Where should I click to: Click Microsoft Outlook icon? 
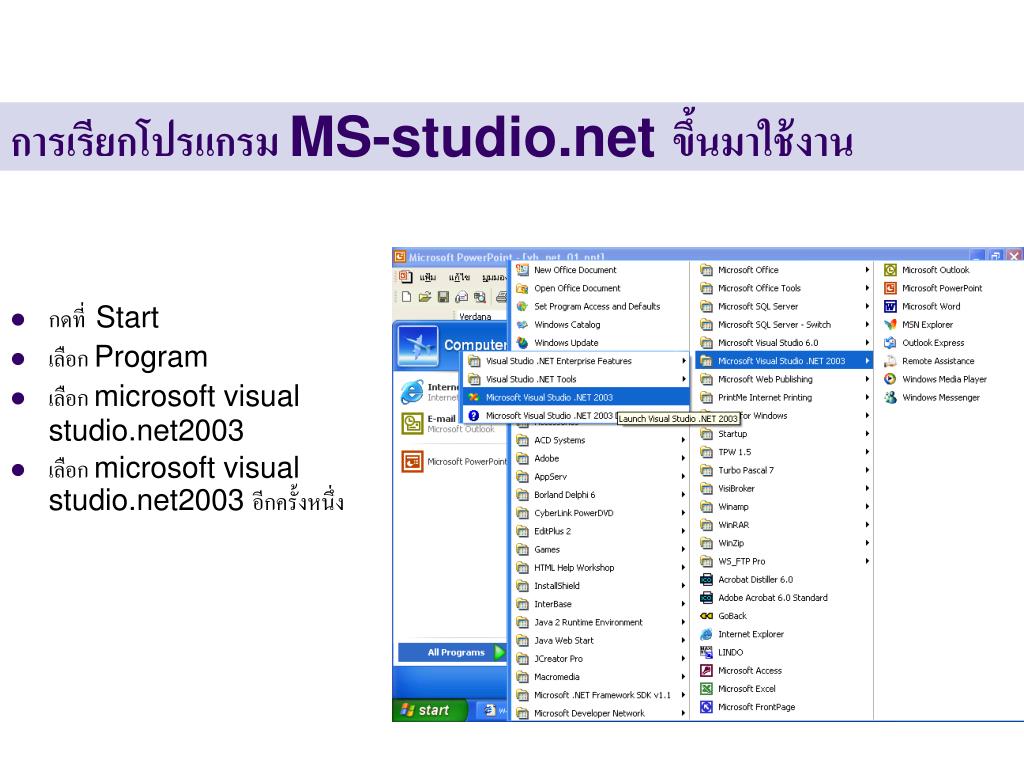point(890,269)
